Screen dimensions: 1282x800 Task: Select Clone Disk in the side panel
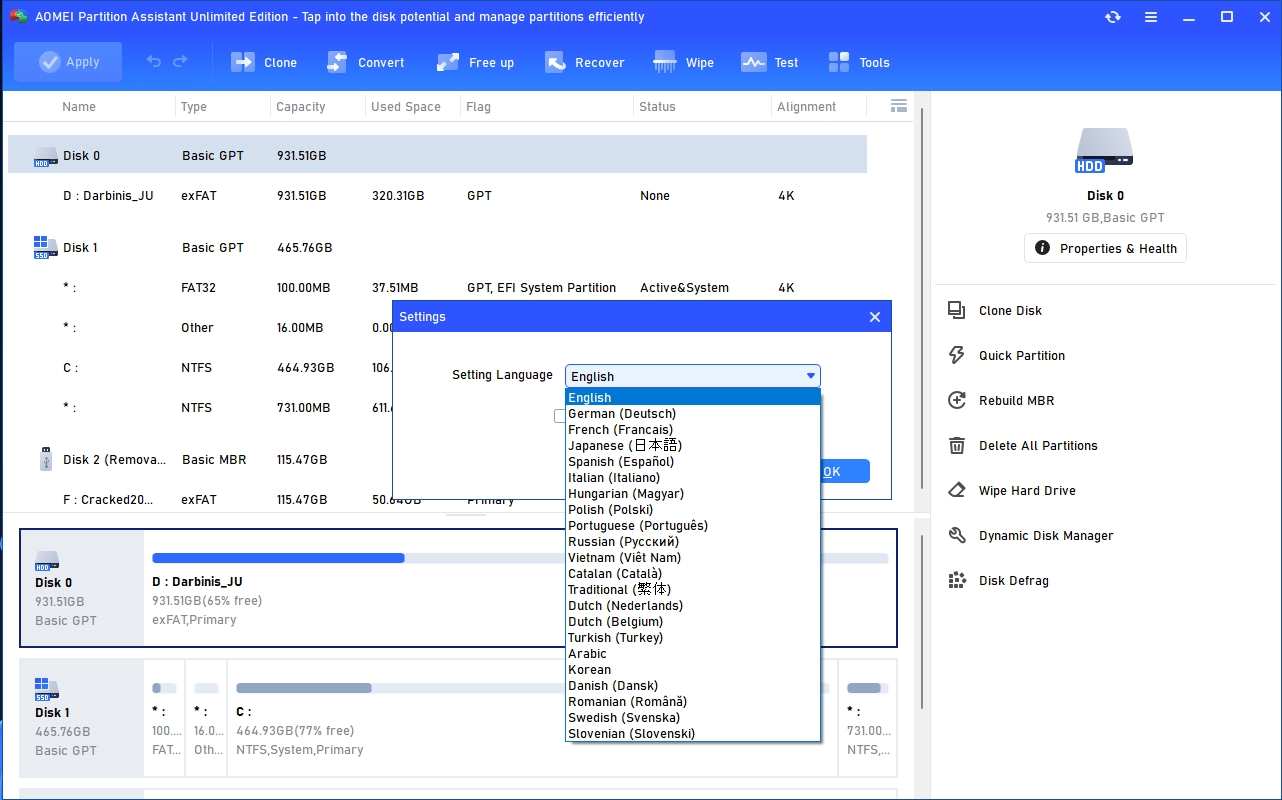click(x=1010, y=311)
